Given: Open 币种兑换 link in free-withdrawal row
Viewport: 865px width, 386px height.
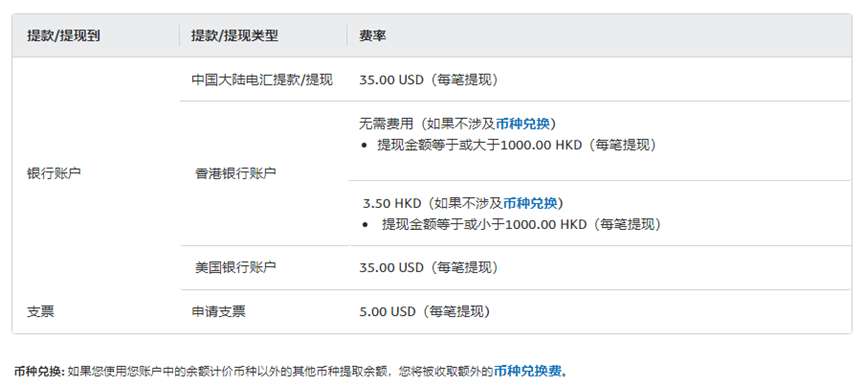Looking at the screenshot, I should (x=523, y=124).
